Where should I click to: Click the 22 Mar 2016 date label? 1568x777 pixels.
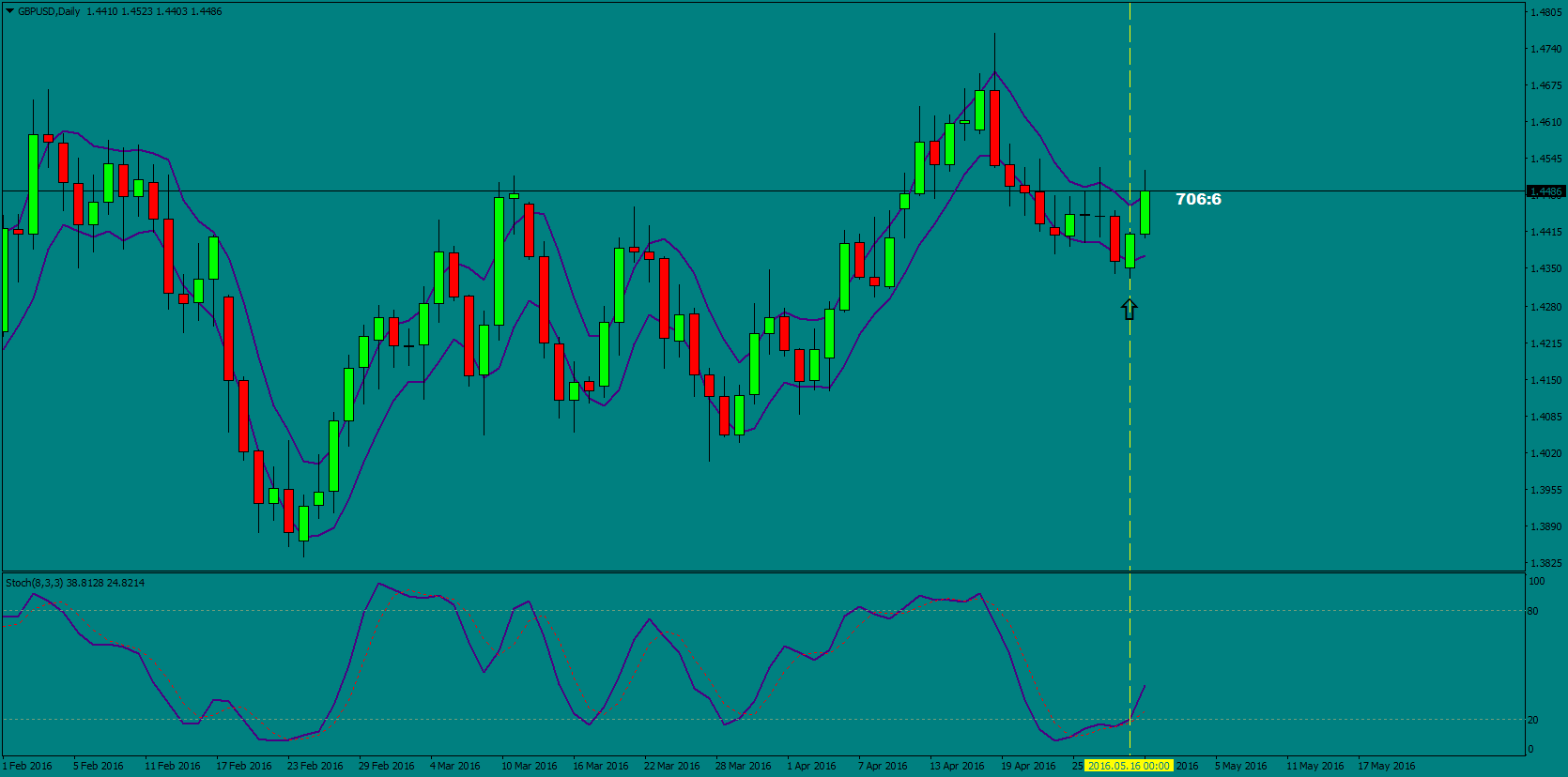click(x=672, y=766)
